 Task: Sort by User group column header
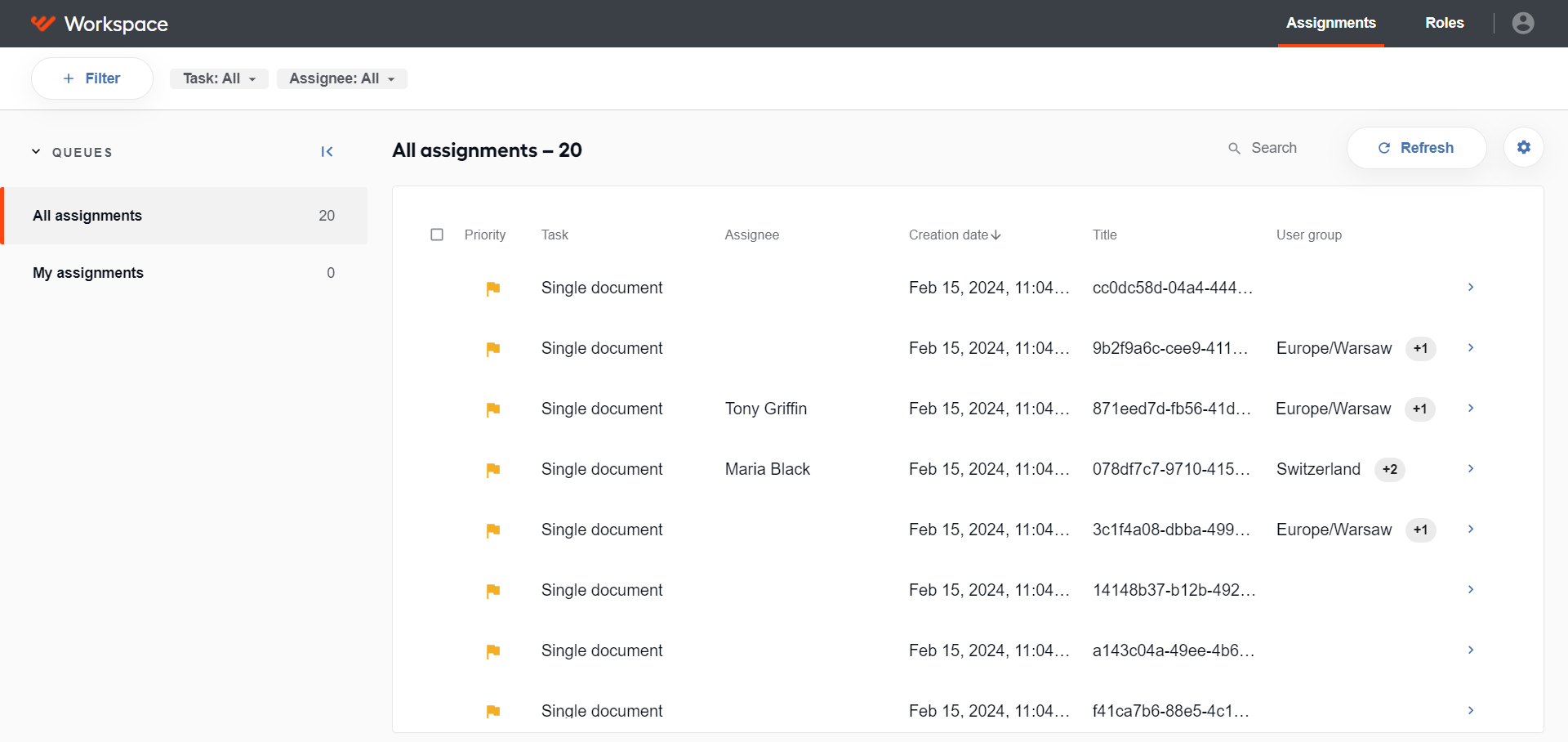[x=1309, y=235]
